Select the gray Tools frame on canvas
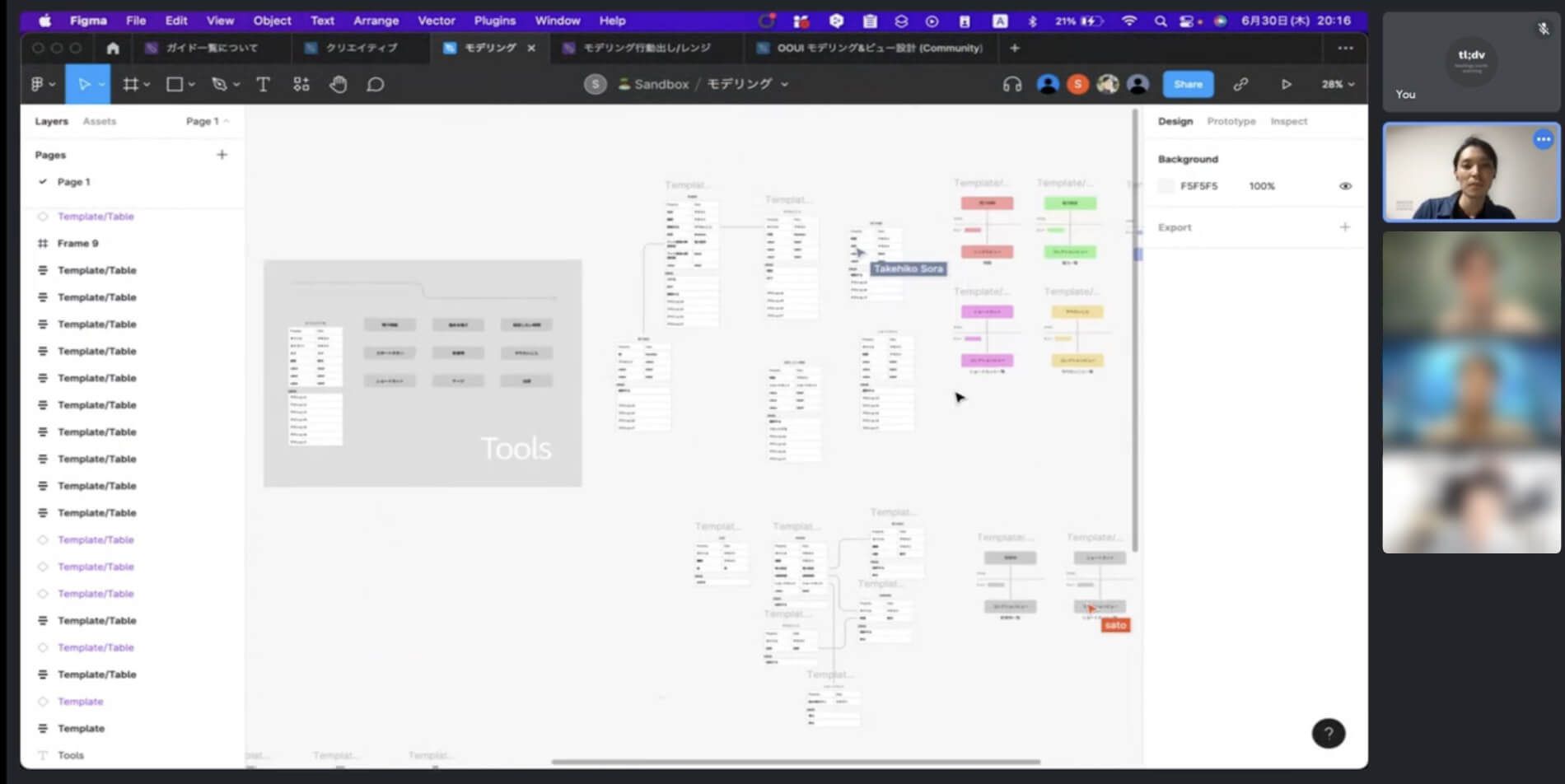1565x784 pixels. point(423,373)
